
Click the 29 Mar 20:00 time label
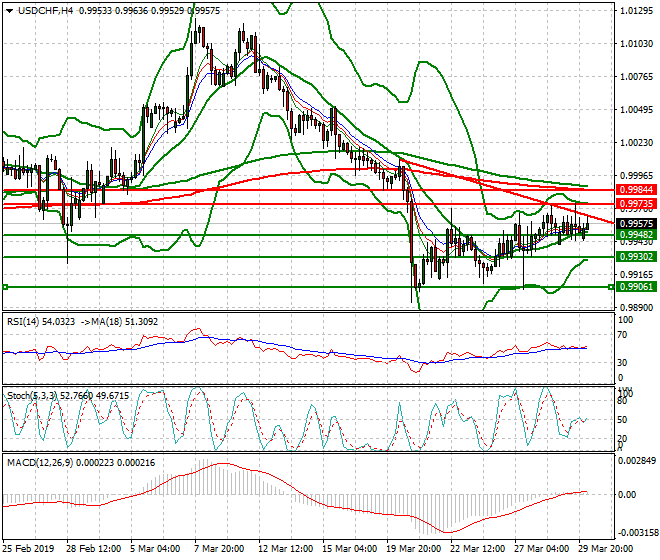(606, 549)
